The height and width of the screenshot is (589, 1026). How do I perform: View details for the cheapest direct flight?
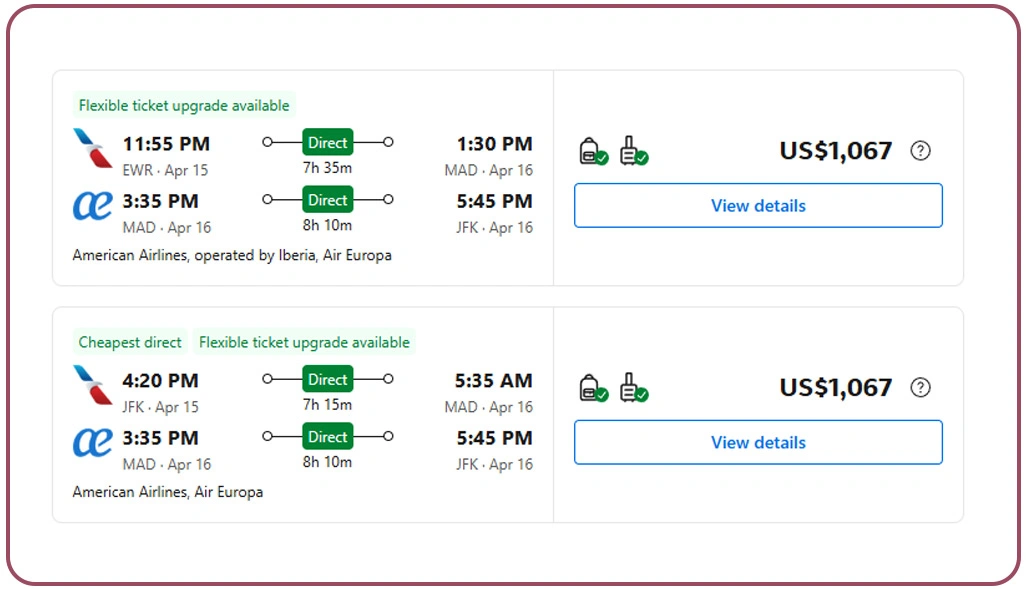coord(757,442)
